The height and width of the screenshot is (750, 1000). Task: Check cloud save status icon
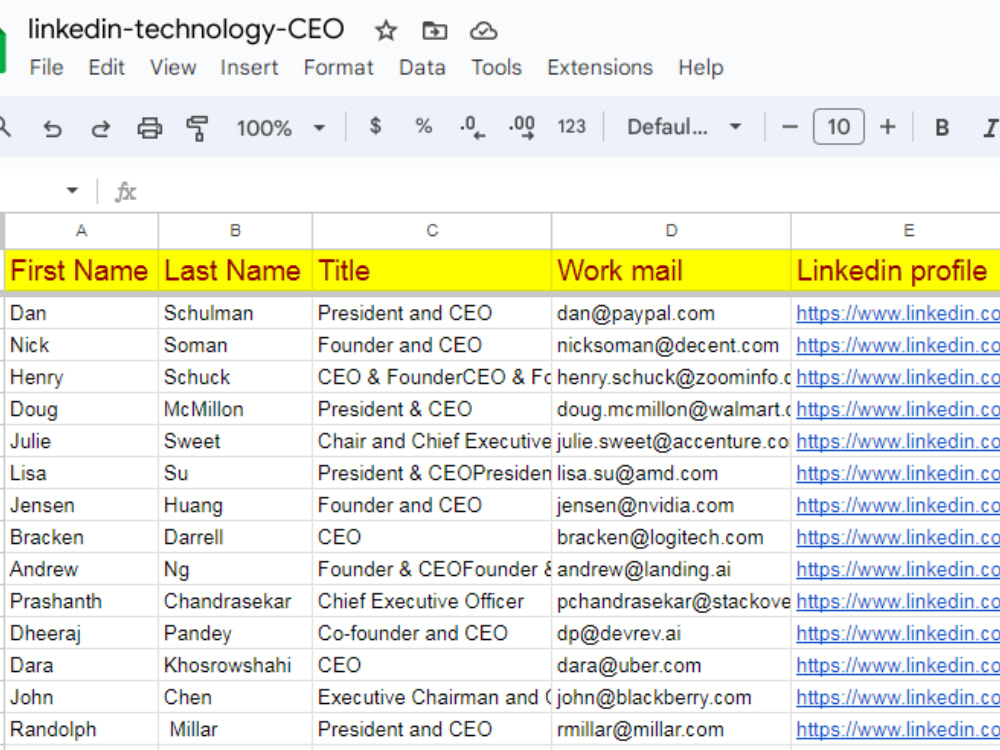point(483,31)
